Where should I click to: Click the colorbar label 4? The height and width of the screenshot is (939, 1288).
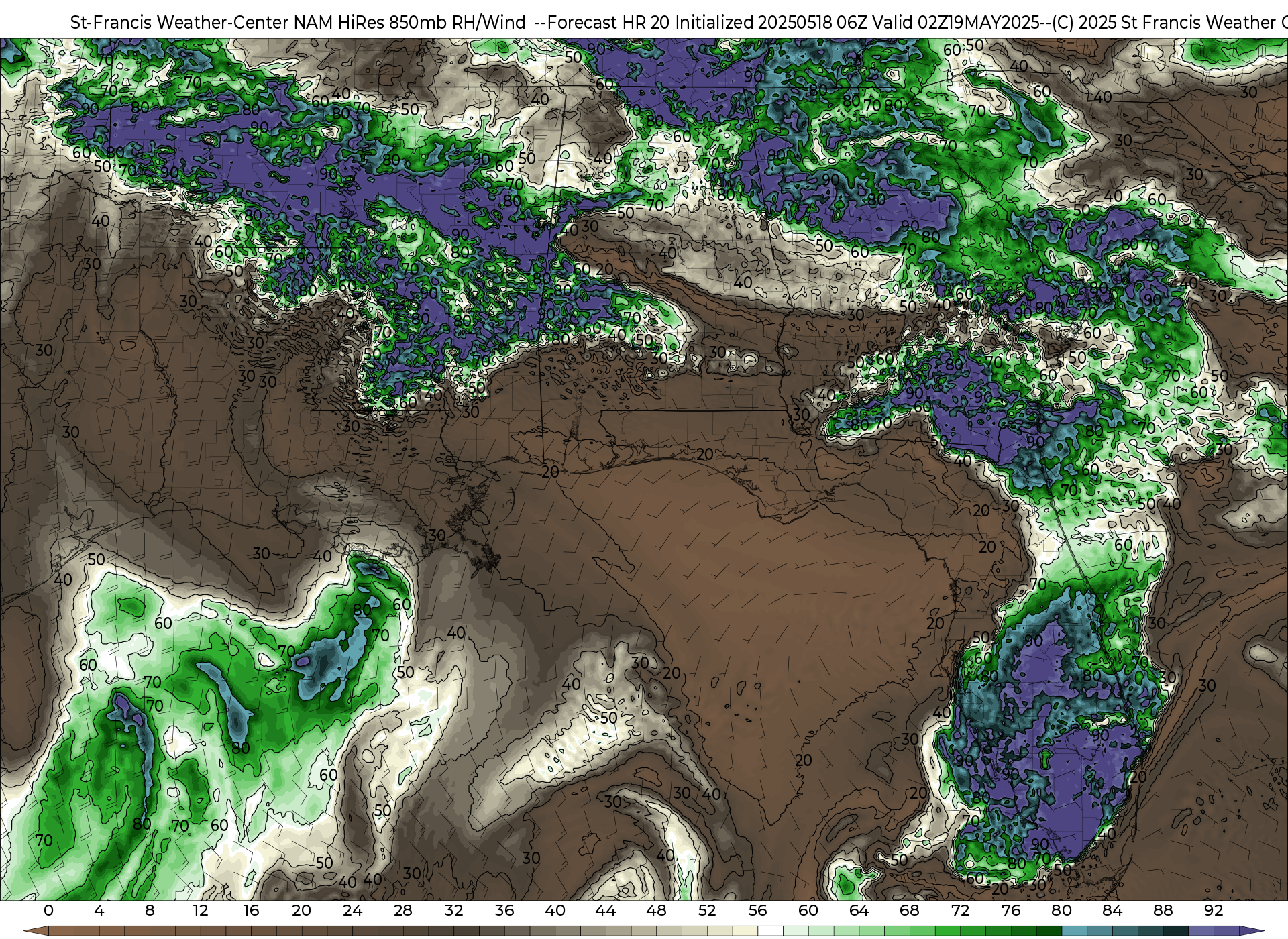pyautogui.click(x=99, y=911)
